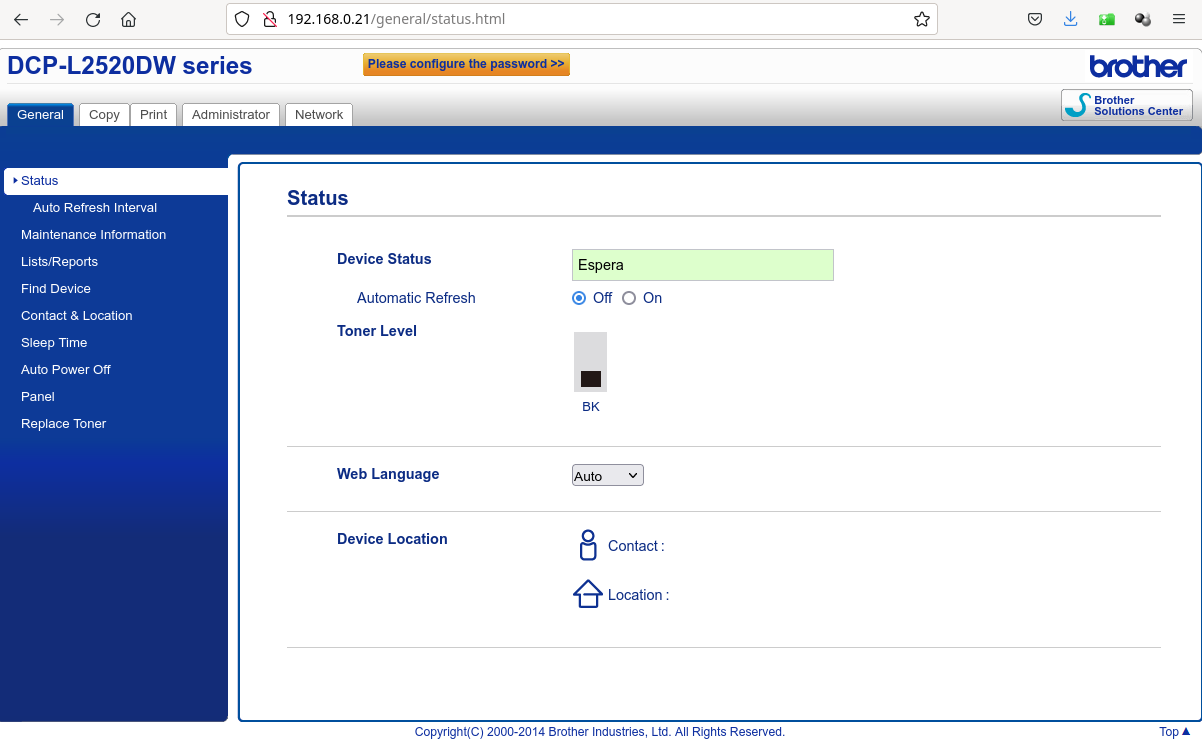Image resolution: width=1202 pixels, height=744 pixels.
Task: Switch to the Network tab
Action: click(319, 115)
